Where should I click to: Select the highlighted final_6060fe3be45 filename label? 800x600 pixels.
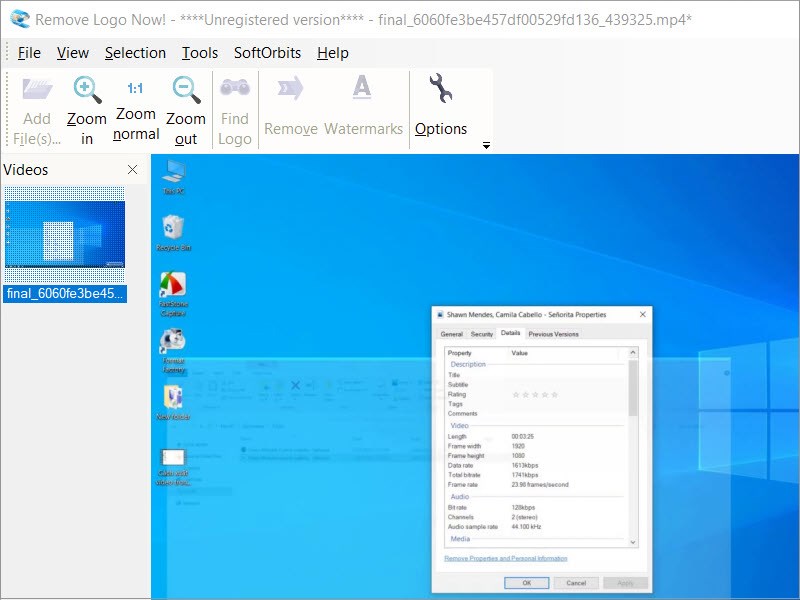(x=65, y=293)
